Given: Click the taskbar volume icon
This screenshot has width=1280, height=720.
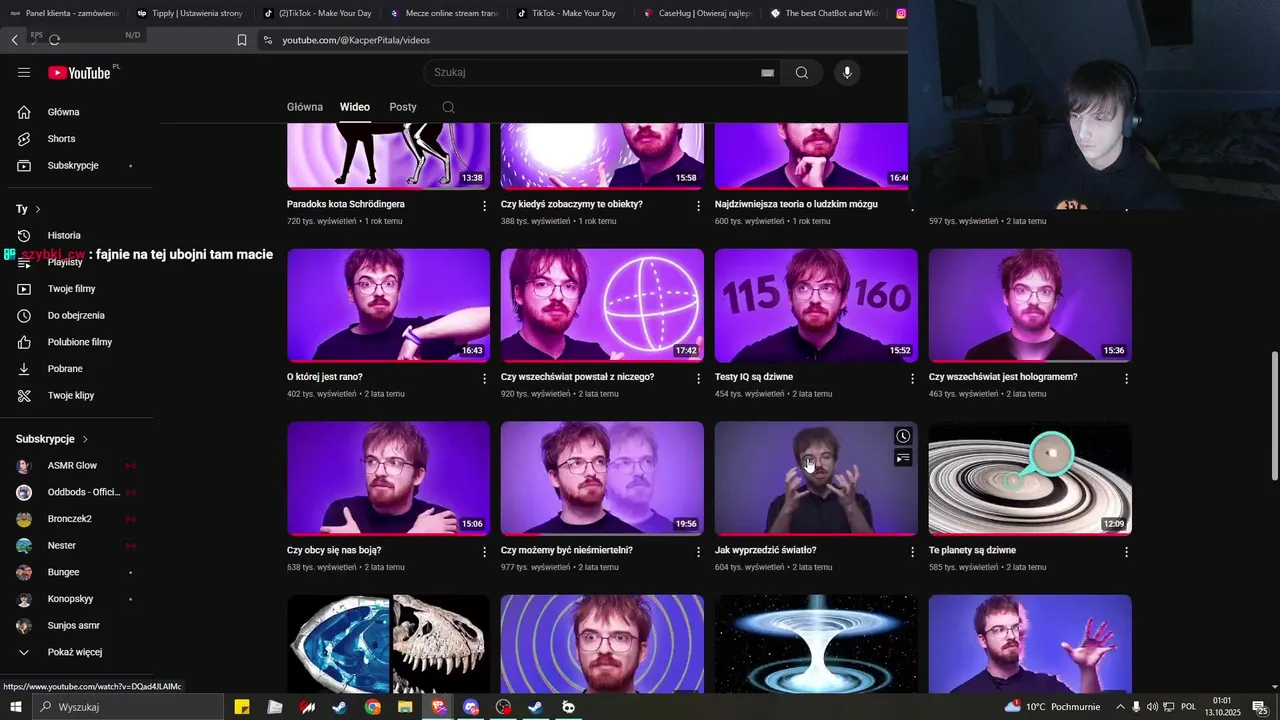Looking at the screenshot, I should pos(1152,707).
